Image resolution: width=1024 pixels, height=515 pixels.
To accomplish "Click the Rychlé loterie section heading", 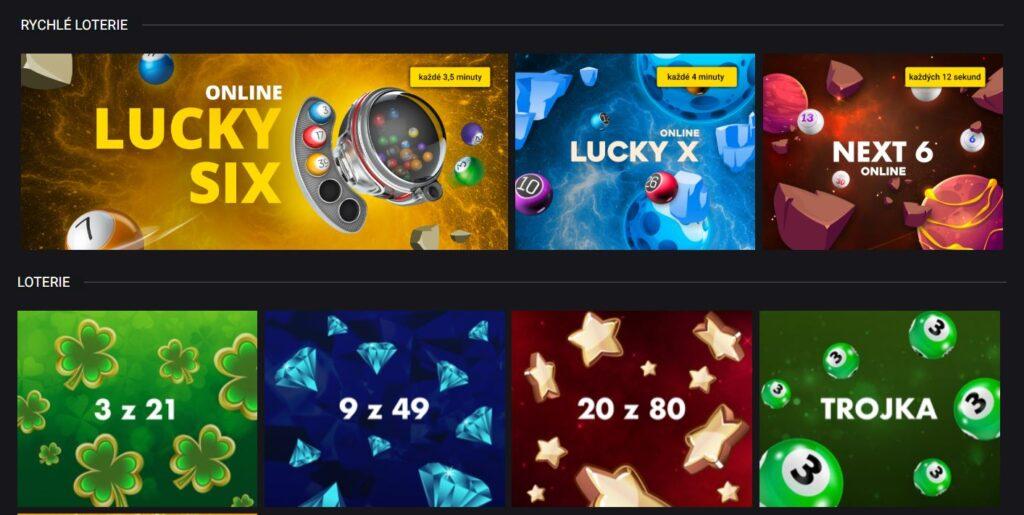I will pyautogui.click(x=74, y=25).
